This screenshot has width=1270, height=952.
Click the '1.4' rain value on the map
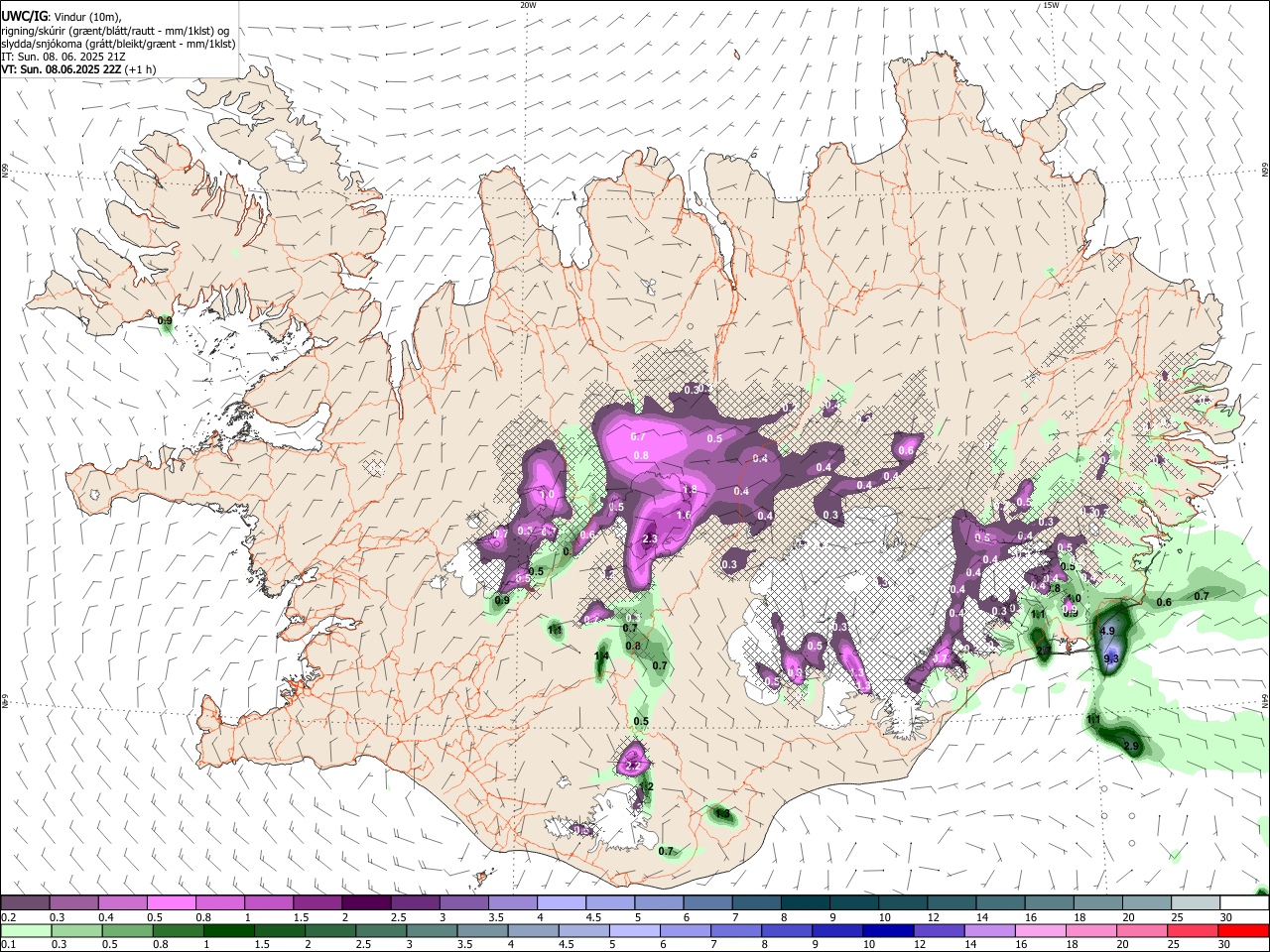[x=601, y=656]
